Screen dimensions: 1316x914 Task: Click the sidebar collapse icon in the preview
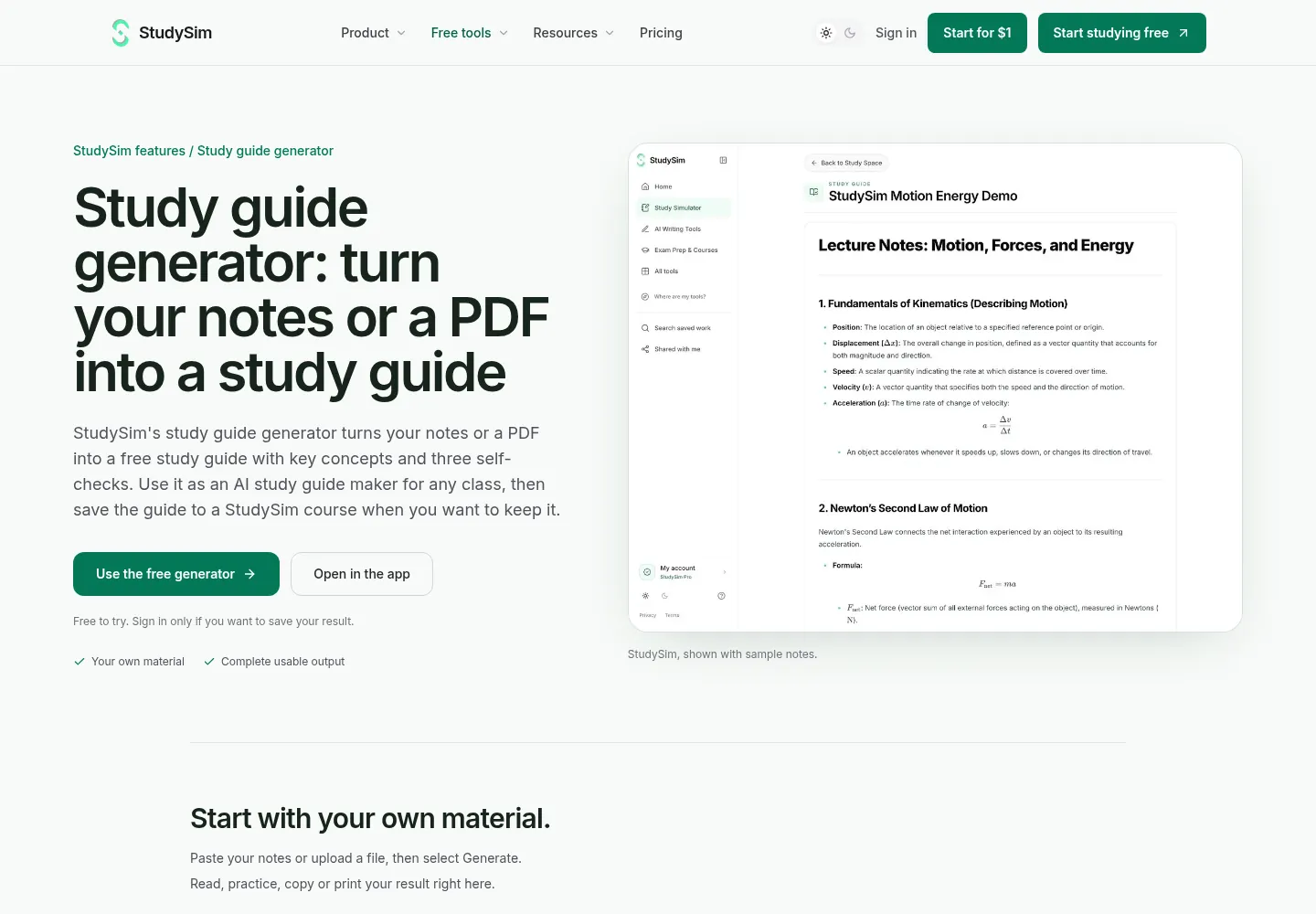click(723, 160)
